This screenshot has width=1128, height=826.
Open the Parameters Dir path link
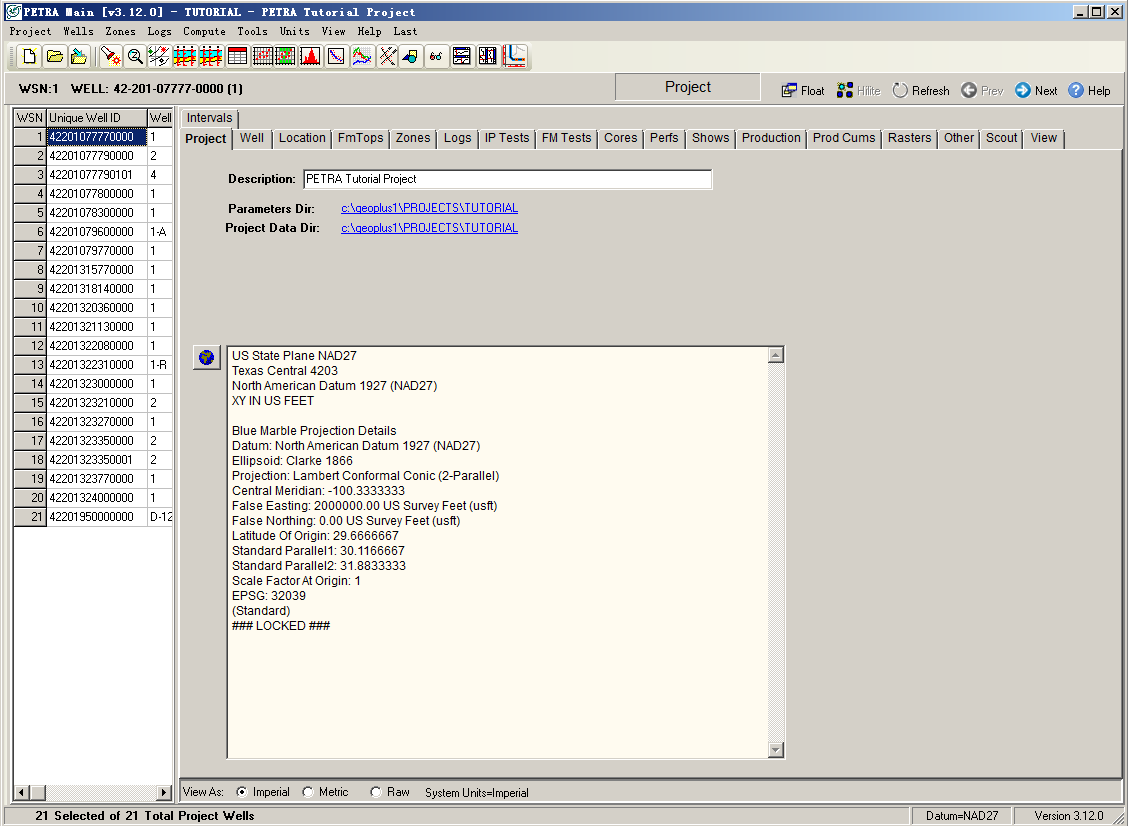pyautogui.click(x=429, y=208)
